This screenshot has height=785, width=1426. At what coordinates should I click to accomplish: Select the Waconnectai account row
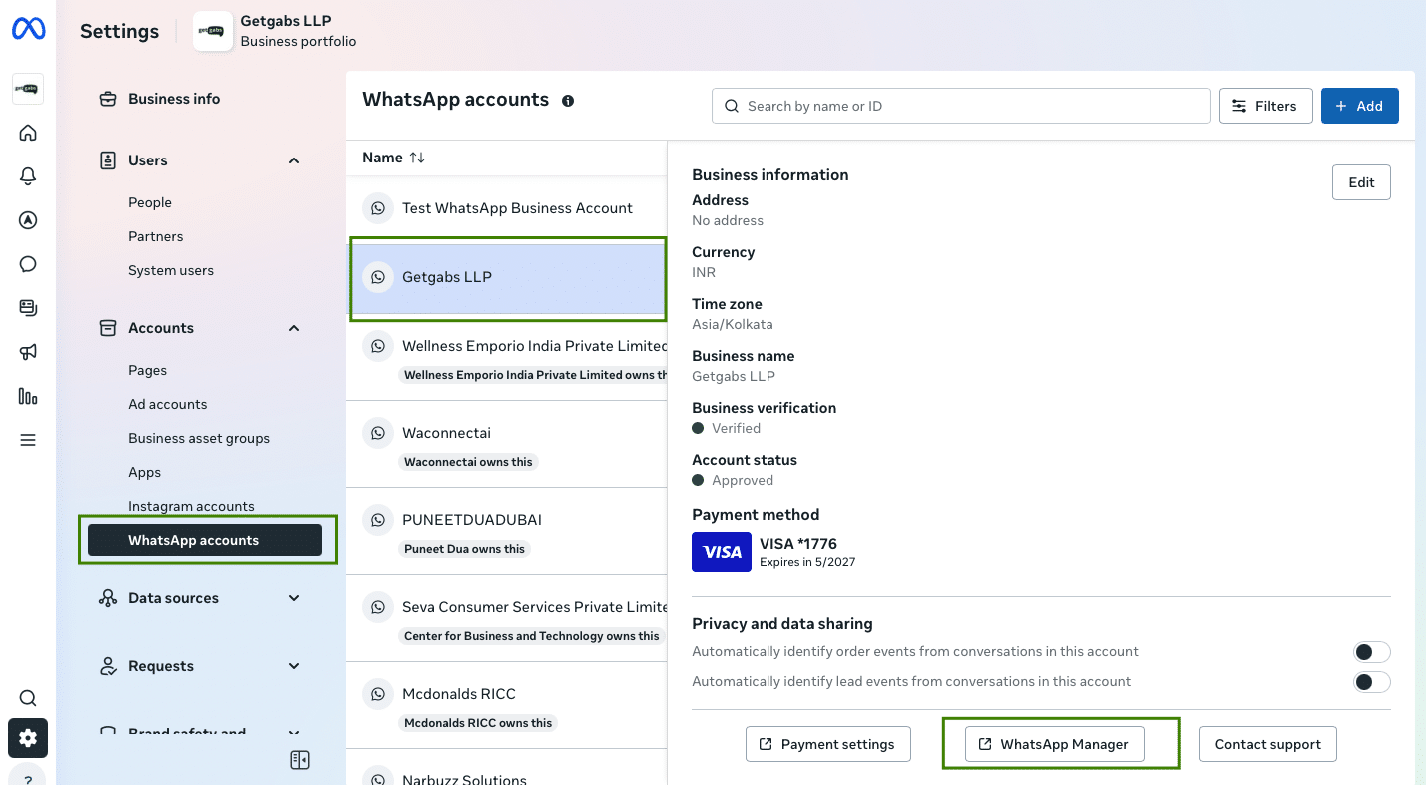[x=507, y=444]
